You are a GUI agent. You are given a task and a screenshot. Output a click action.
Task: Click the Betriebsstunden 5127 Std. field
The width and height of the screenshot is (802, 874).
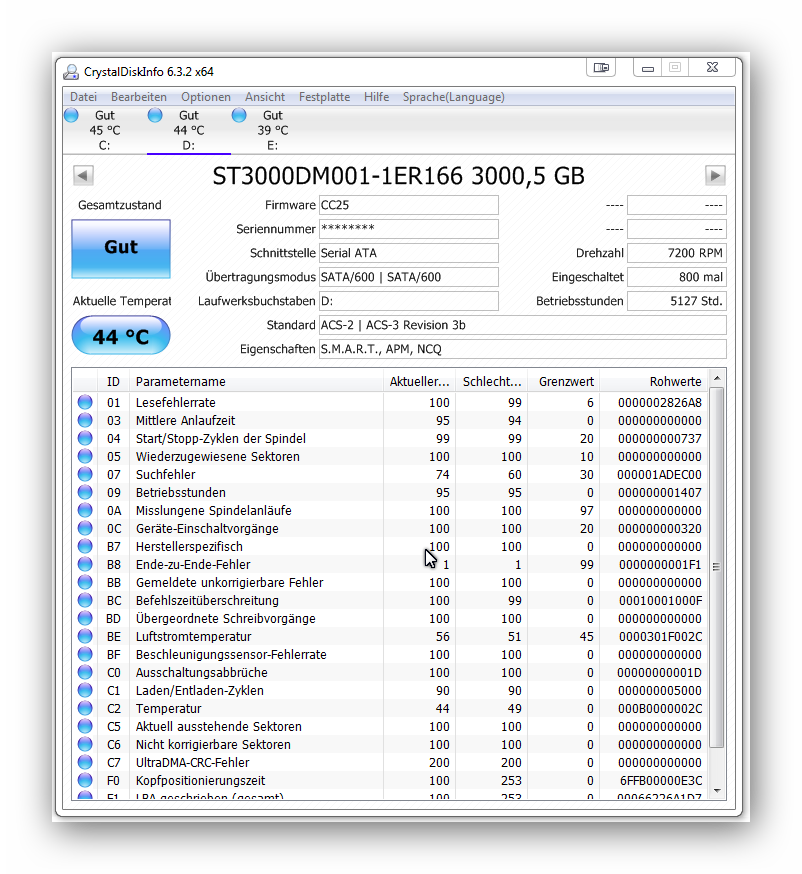(677, 301)
